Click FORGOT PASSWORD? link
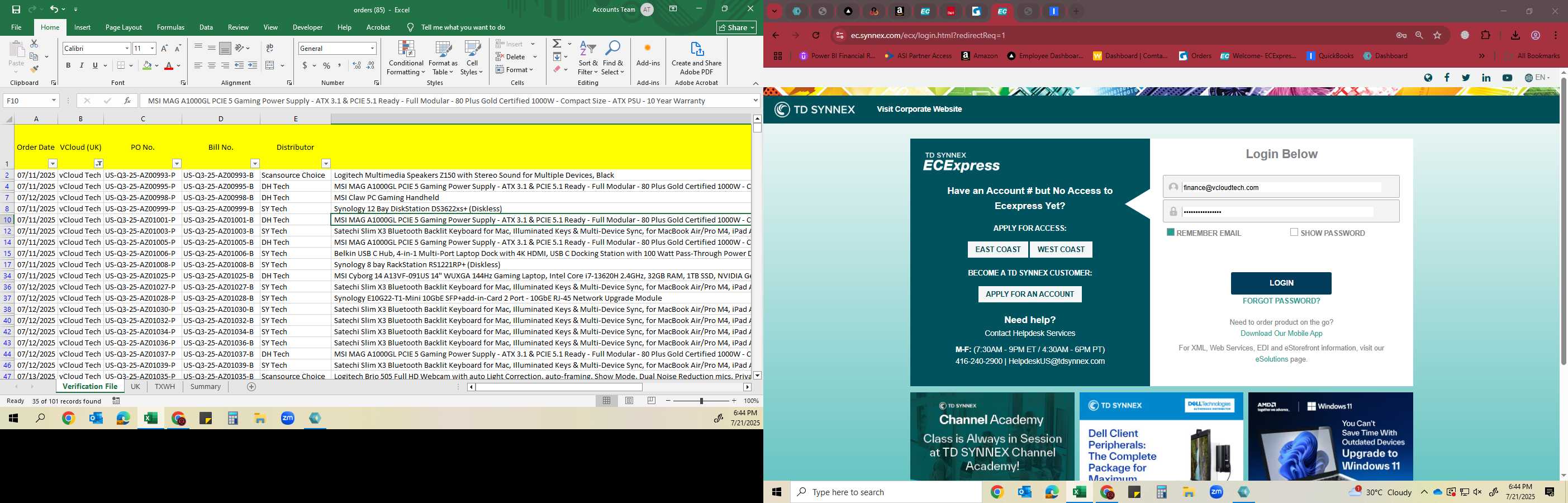 point(1281,301)
